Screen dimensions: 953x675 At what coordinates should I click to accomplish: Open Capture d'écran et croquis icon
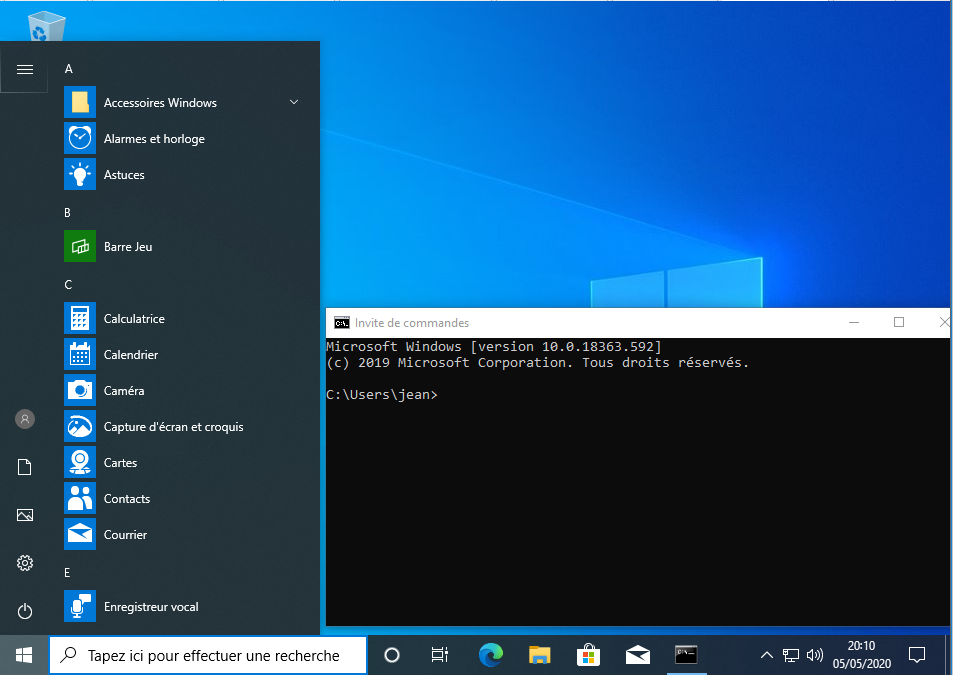[x=80, y=426]
